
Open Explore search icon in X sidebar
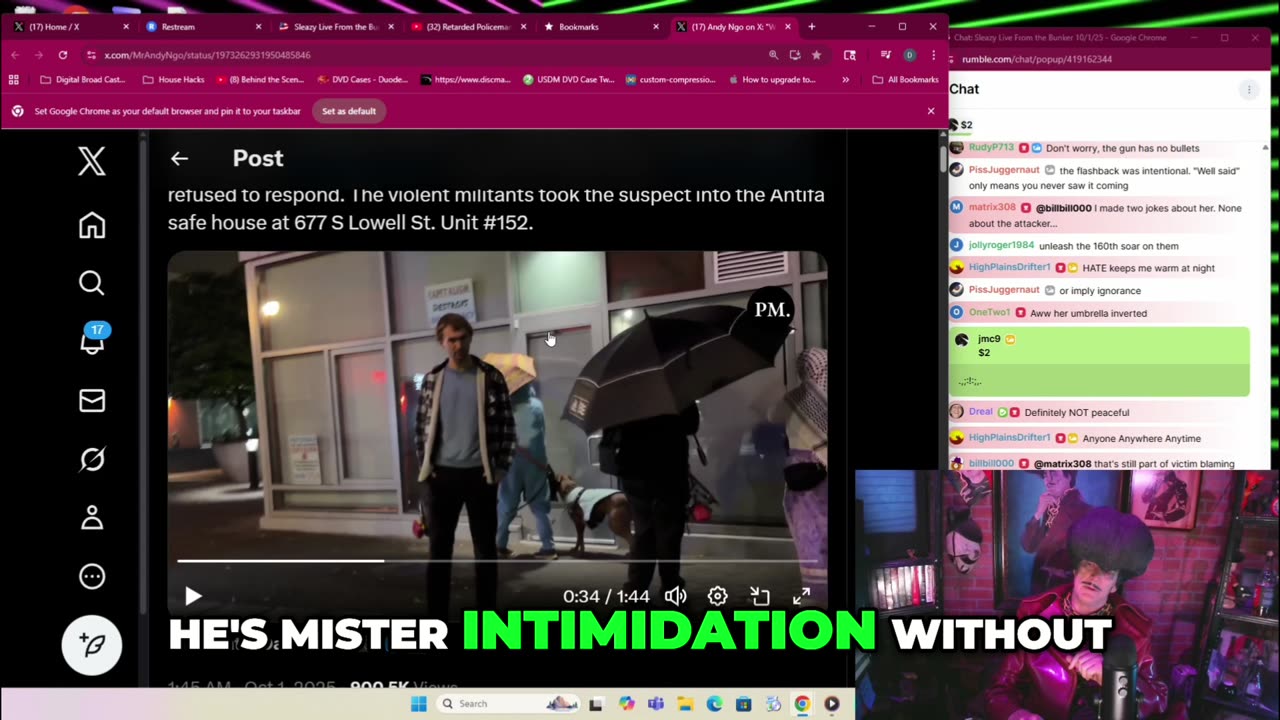click(92, 284)
